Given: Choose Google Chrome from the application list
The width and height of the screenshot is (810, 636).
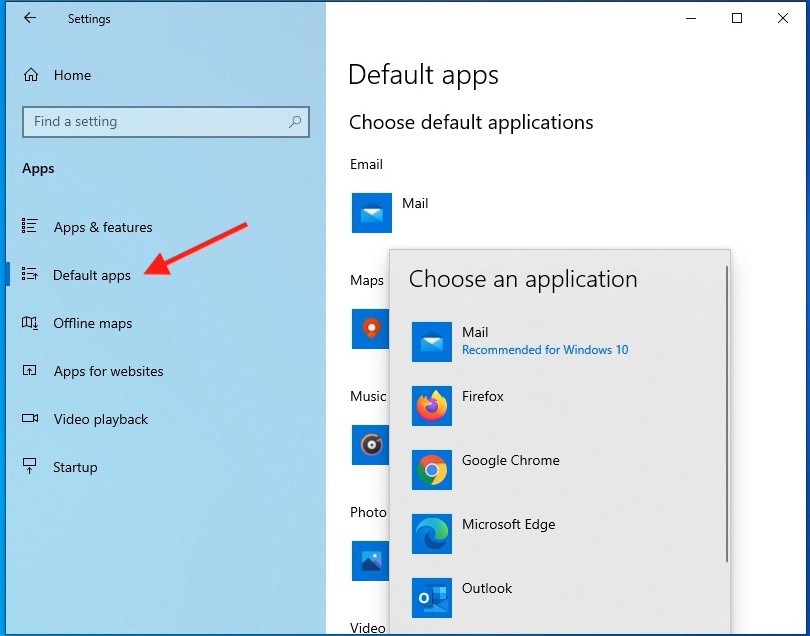Looking at the screenshot, I should click(x=558, y=470).
